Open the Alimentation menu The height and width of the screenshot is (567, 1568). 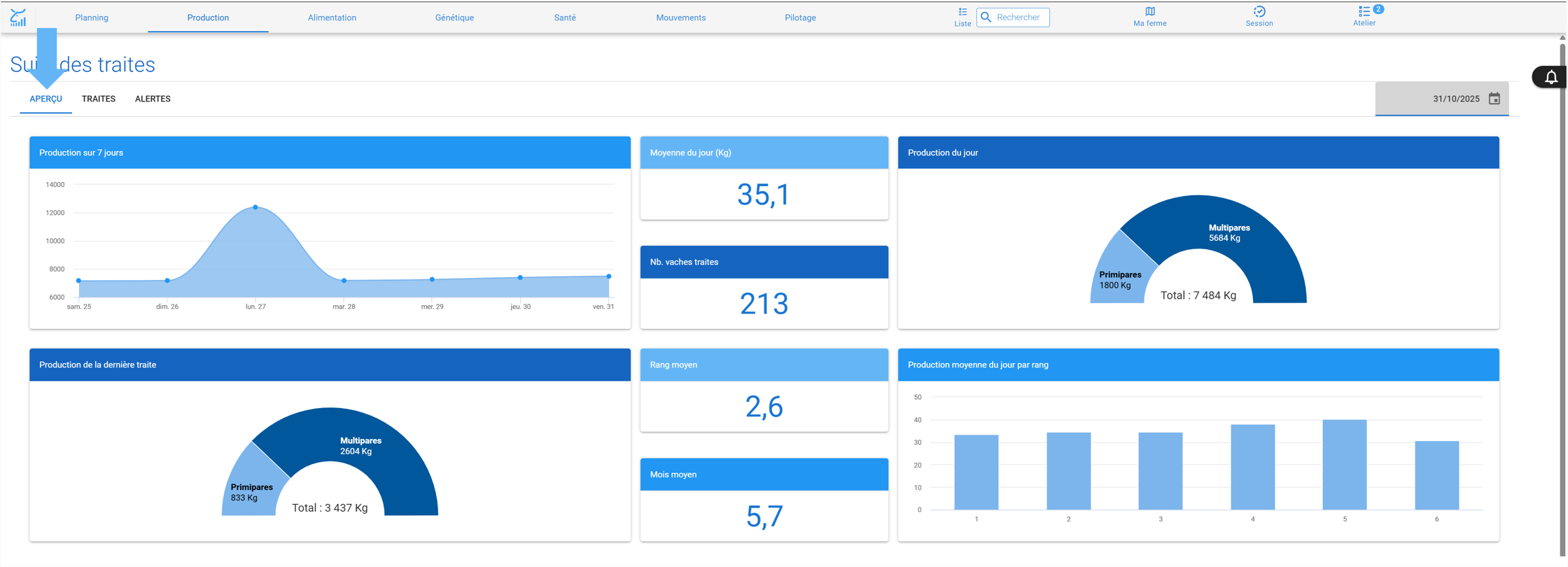click(x=332, y=17)
